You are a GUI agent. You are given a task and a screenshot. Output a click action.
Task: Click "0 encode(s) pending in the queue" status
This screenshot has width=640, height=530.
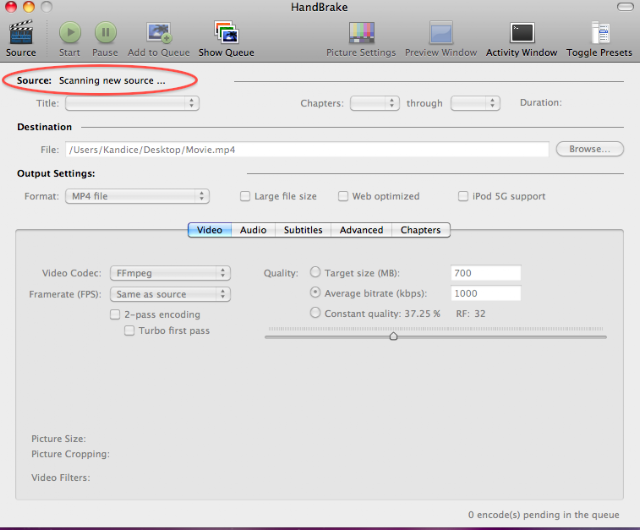click(543, 515)
